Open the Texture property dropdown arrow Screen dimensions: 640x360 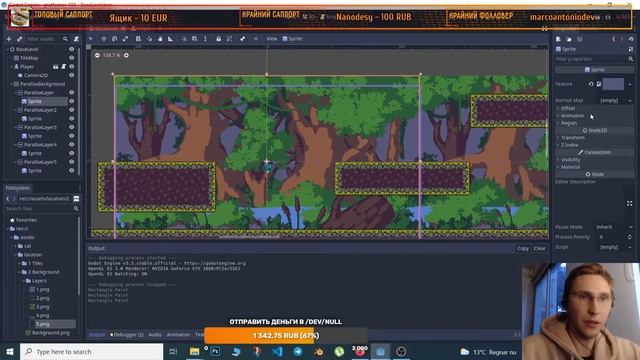click(x=630, y=84)
